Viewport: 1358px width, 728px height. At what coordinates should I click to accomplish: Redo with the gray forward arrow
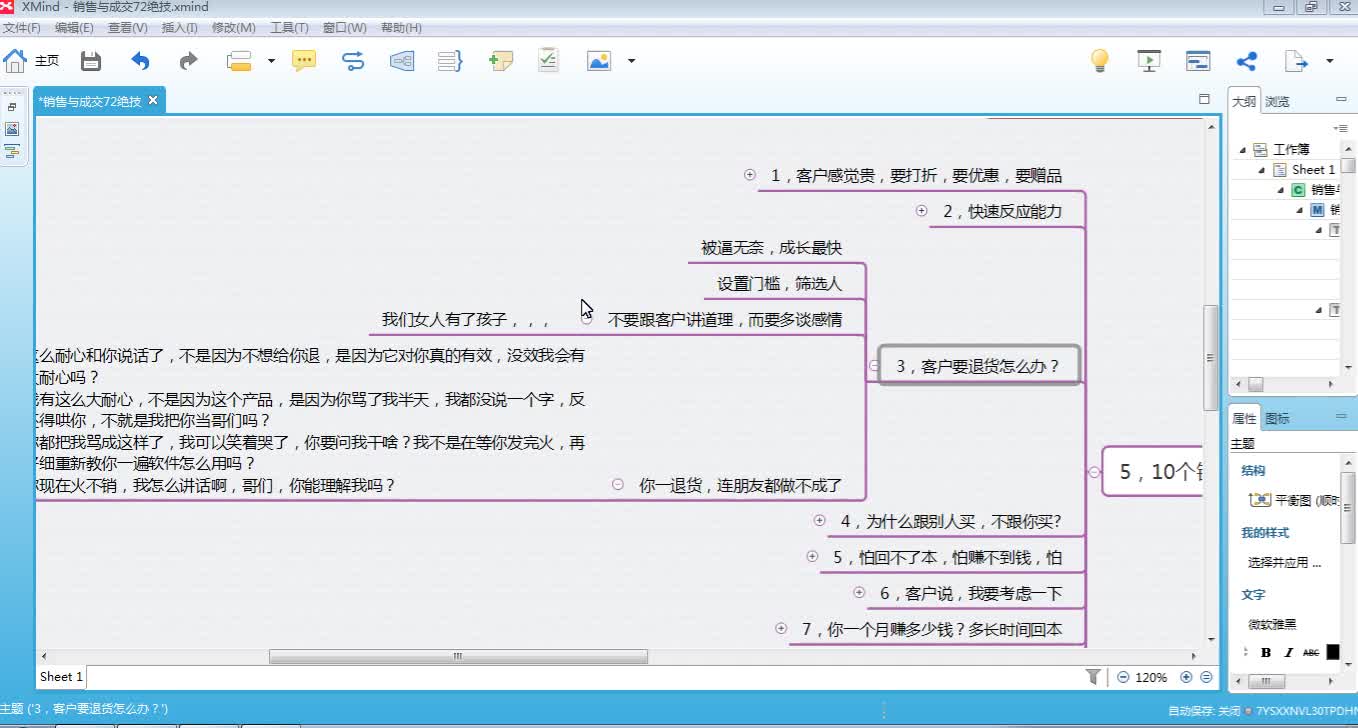[x=188, y=61]
